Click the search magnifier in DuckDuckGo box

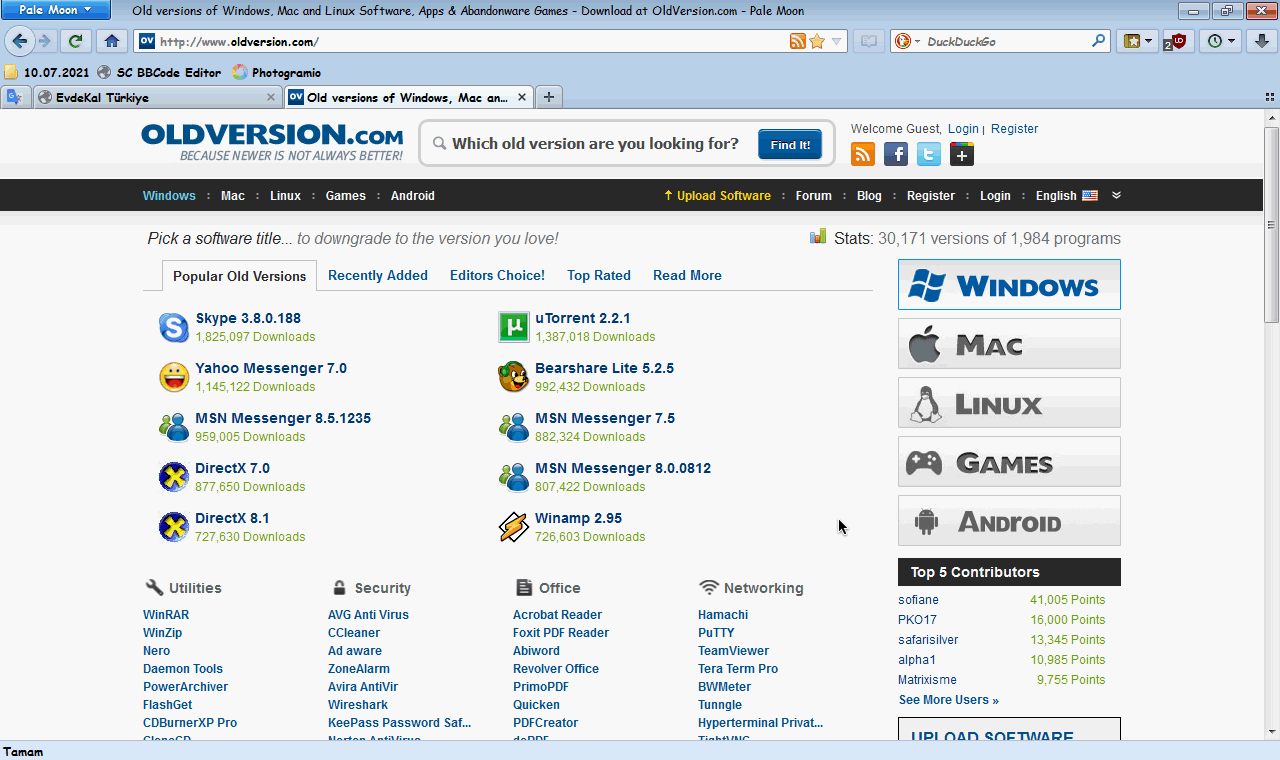pyautogui.click(x=1099, y=41)
